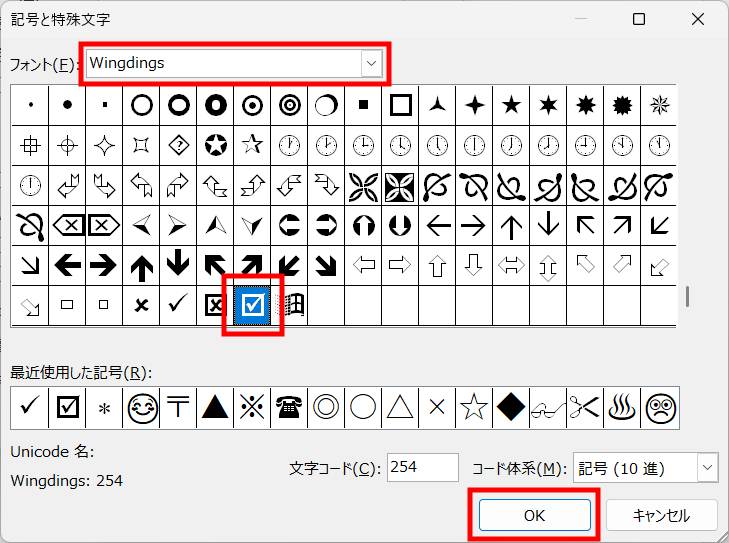The height and width of the screenshot is (543, 729).
Task: Select the outlined up arrow symbol
Action: coord(437,266)
